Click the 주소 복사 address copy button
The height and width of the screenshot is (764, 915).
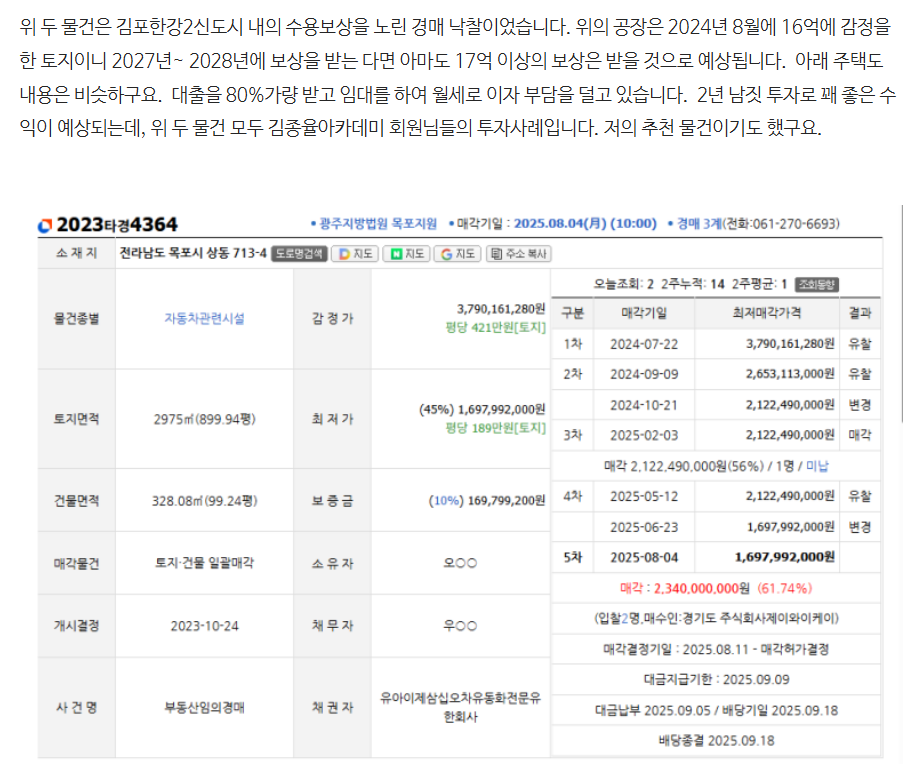coord(520,254)
